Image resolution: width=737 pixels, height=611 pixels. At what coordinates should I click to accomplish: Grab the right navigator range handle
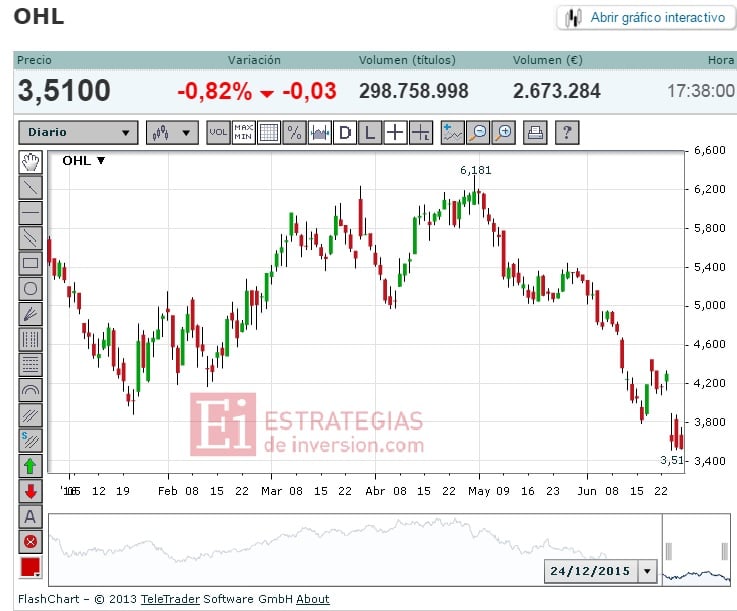pyautogui.click(x=725, y=551)
